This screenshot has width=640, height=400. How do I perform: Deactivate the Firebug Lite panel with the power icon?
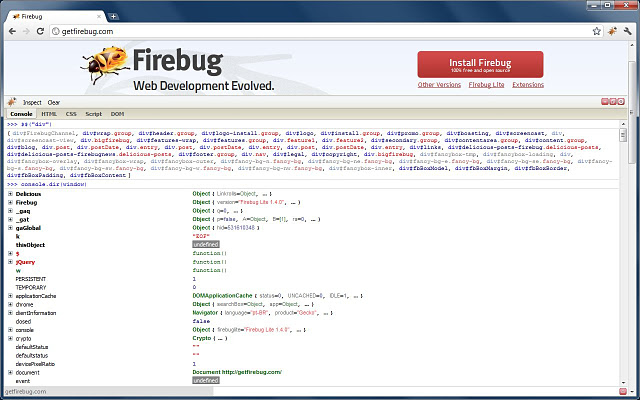[x=621, y=102]
